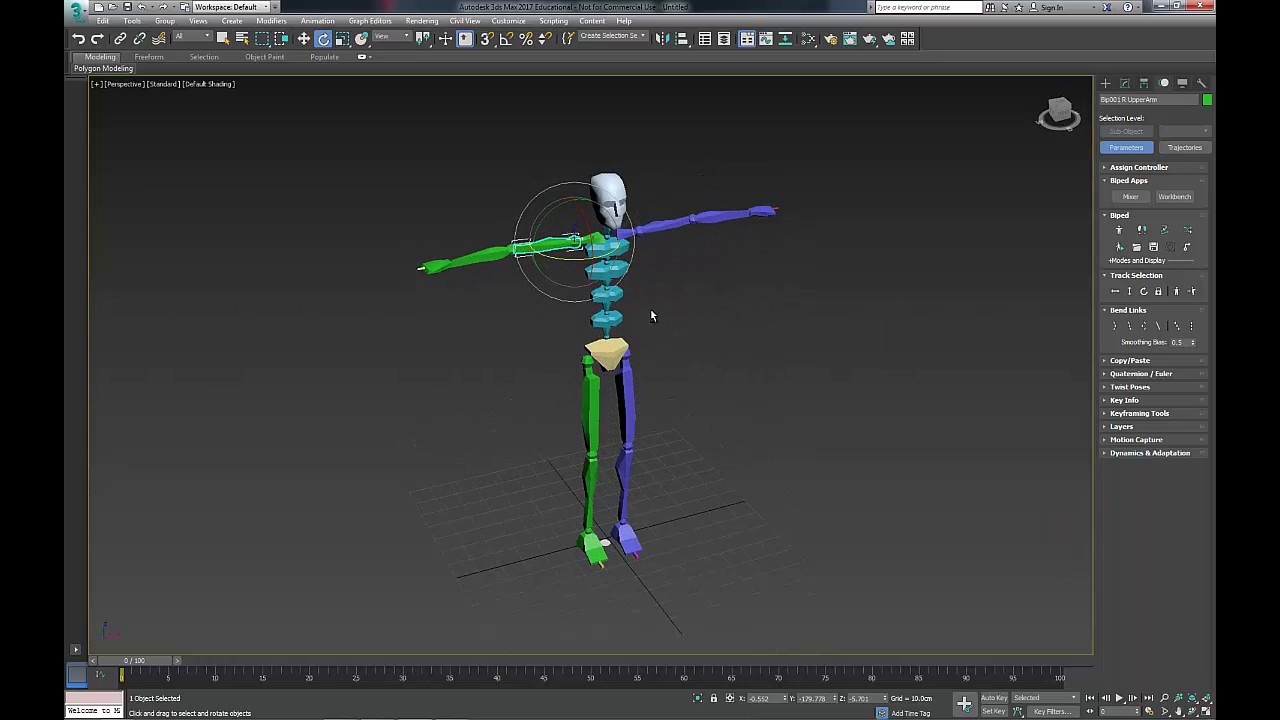Undo the last action in main toolbar
This screenshot has height=720, width=1280.
78,39
